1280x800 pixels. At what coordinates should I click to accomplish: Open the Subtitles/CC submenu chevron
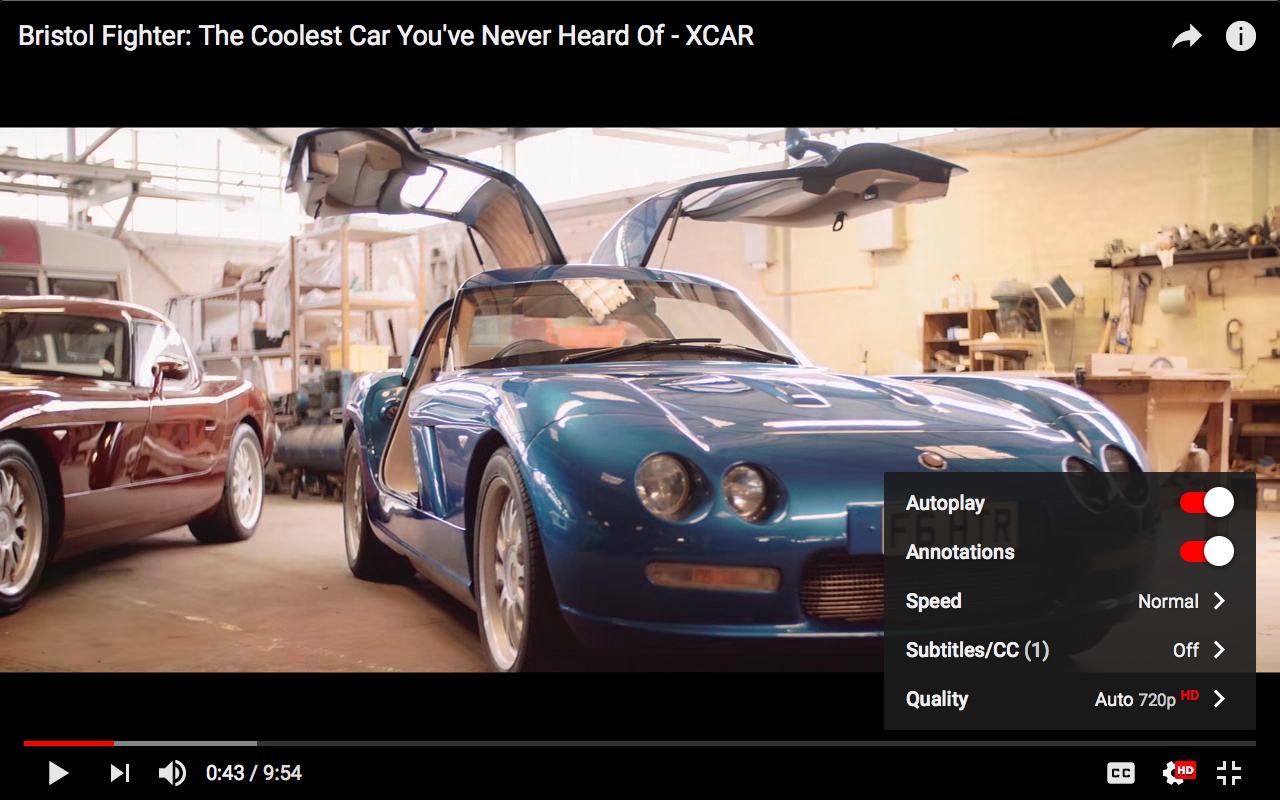click(x=1219, y=650)
